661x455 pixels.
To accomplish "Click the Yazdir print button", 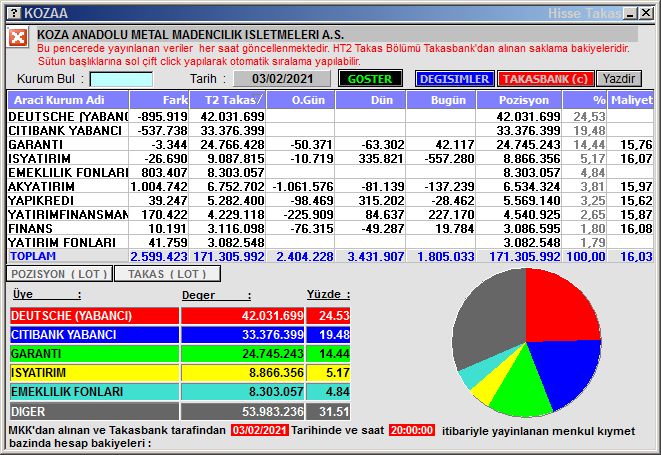I will click(619, 79).
